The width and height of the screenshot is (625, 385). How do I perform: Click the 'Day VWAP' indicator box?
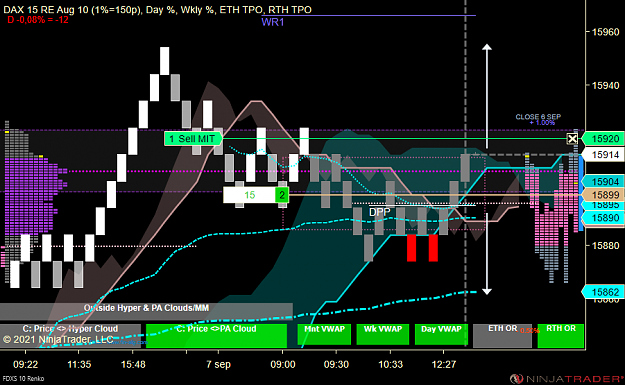pos(441,334)
